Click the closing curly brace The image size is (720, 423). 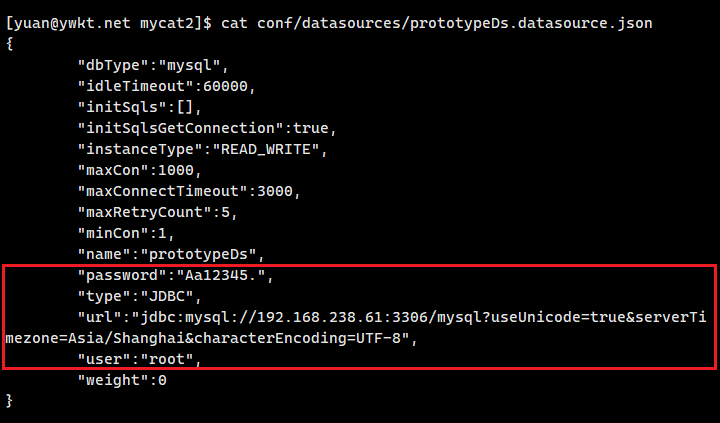(10, 401)
